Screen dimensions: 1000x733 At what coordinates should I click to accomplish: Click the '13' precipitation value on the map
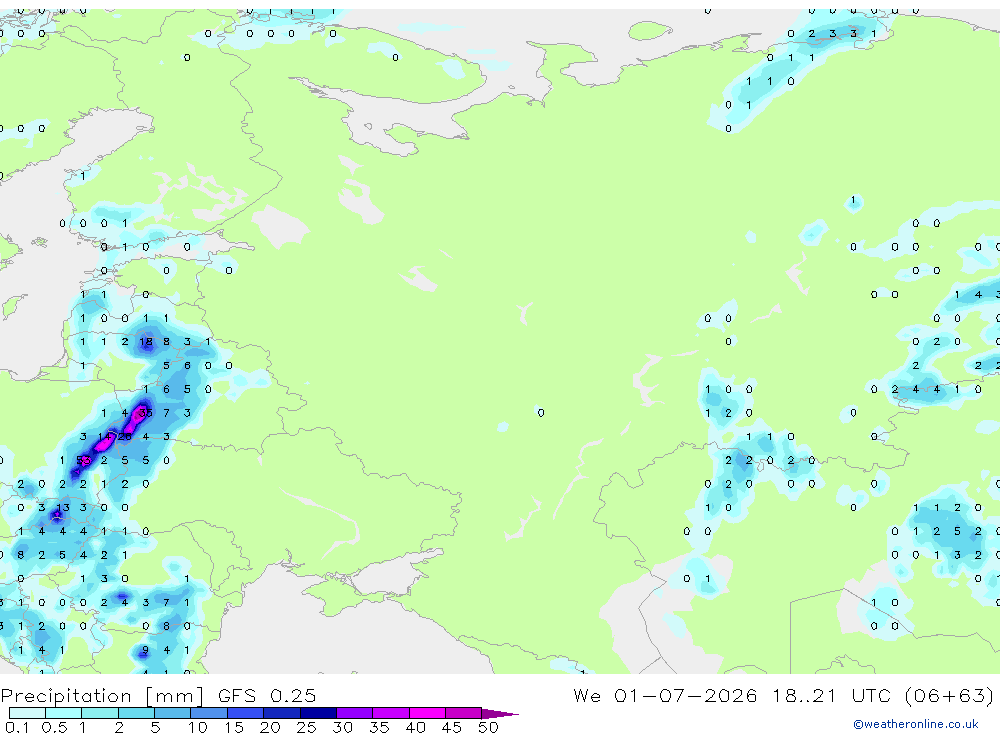pyautogui.click(x=62, y=508)
